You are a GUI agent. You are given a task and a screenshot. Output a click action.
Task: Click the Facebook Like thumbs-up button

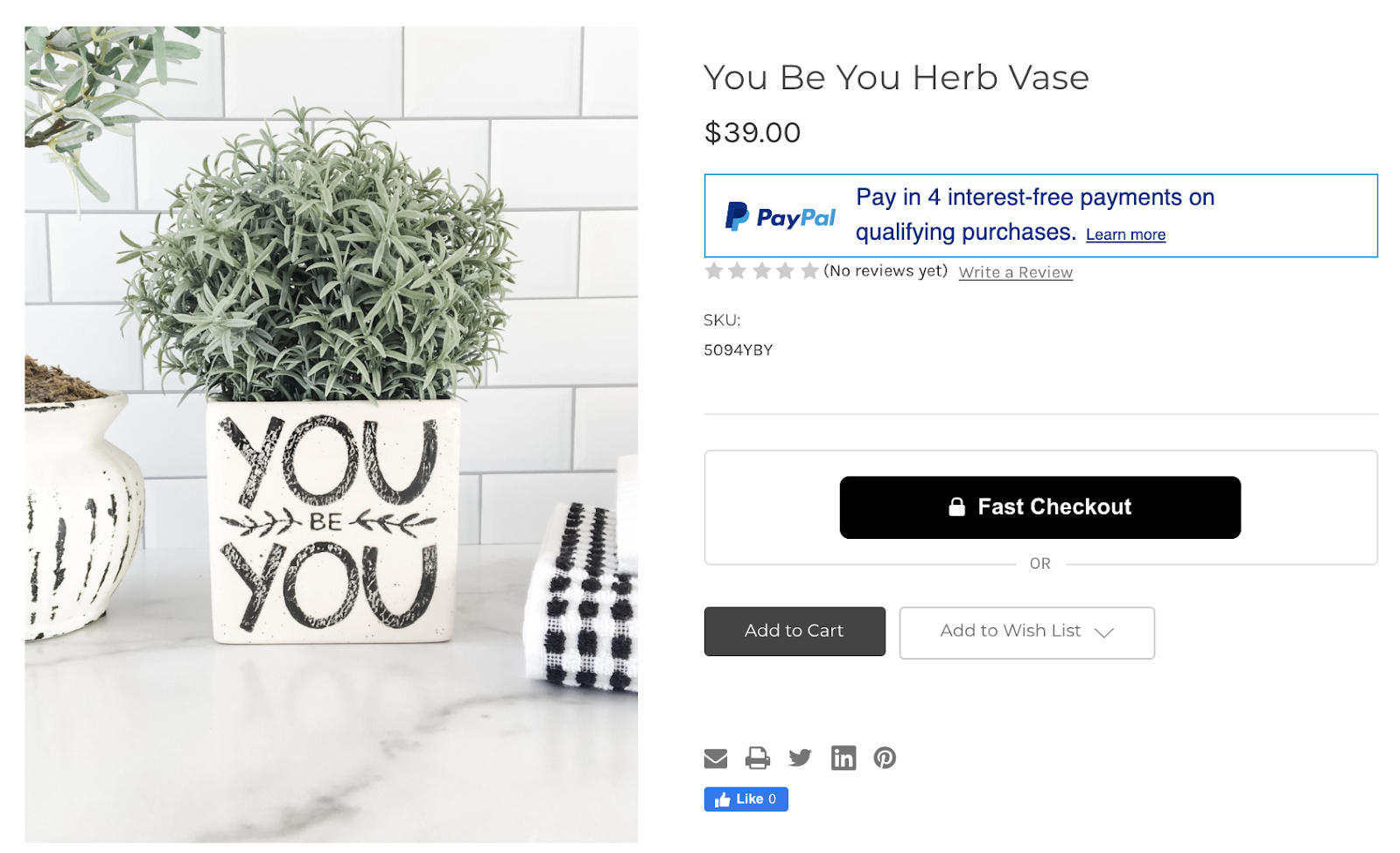tap(745, 799)
